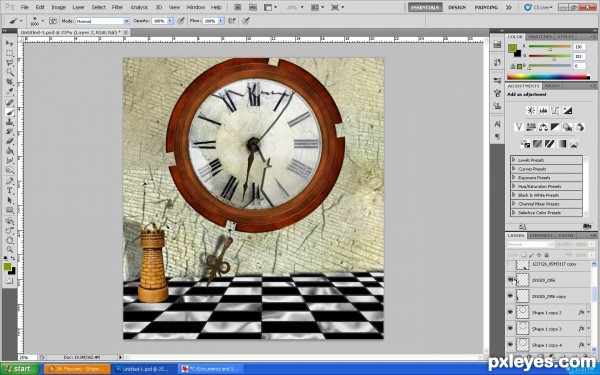Switch to the Untitled-1.psd taskbar button
Screen dimensions: 600x375
(x=143, y=369)
